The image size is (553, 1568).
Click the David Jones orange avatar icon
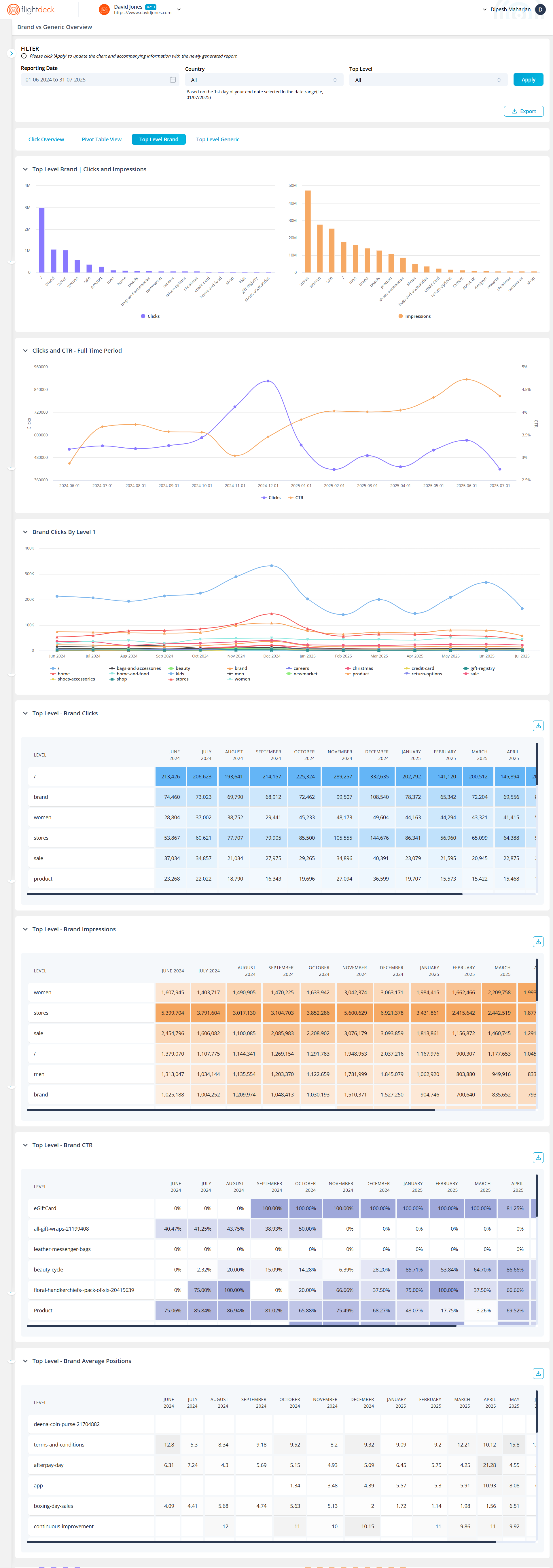point(104,10)
